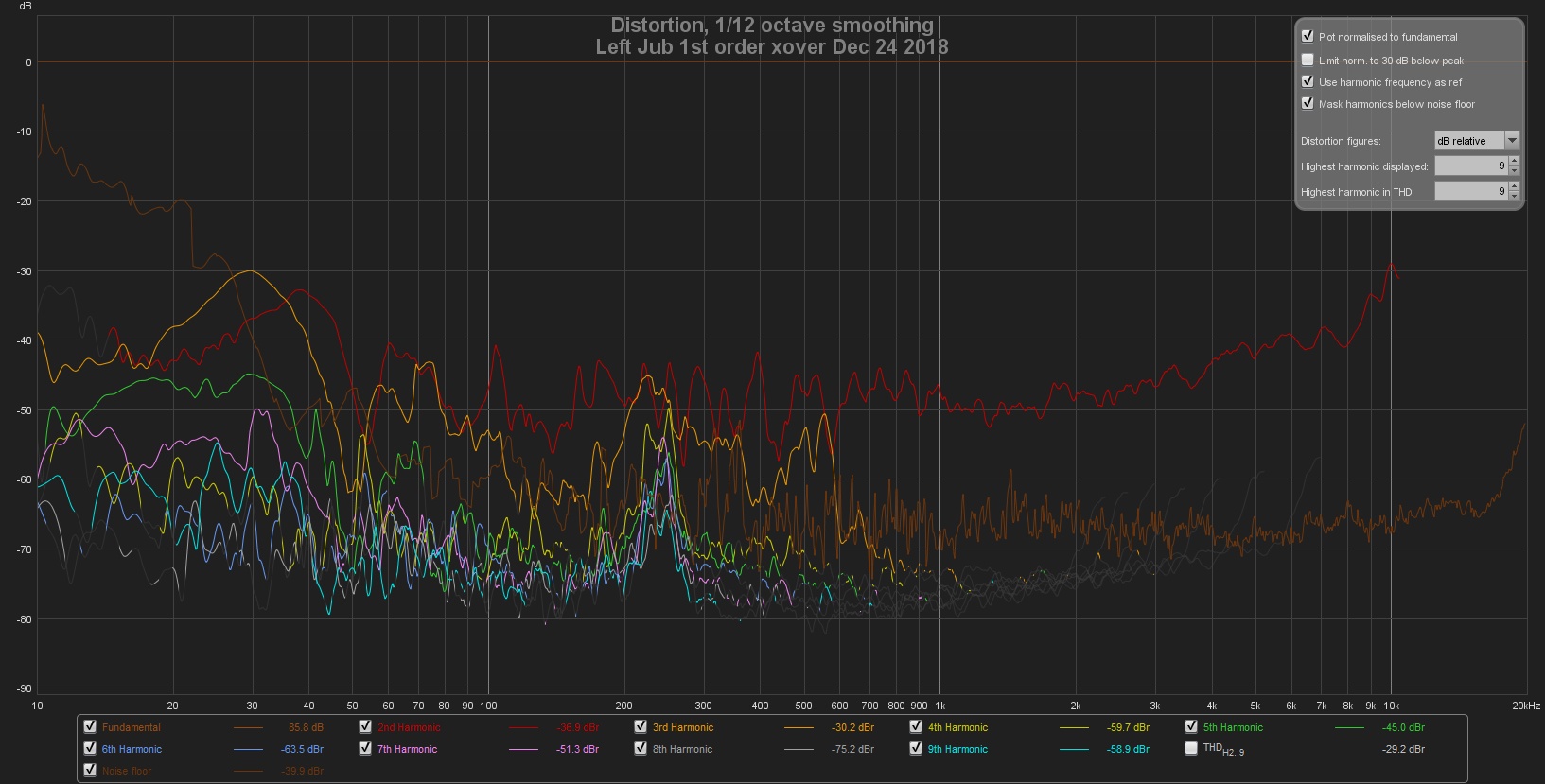Image resolution: width=1545 pixels, height=784 pixels.
Task: Toggle Use harmonic frequency as ref
Action: 1308,82
